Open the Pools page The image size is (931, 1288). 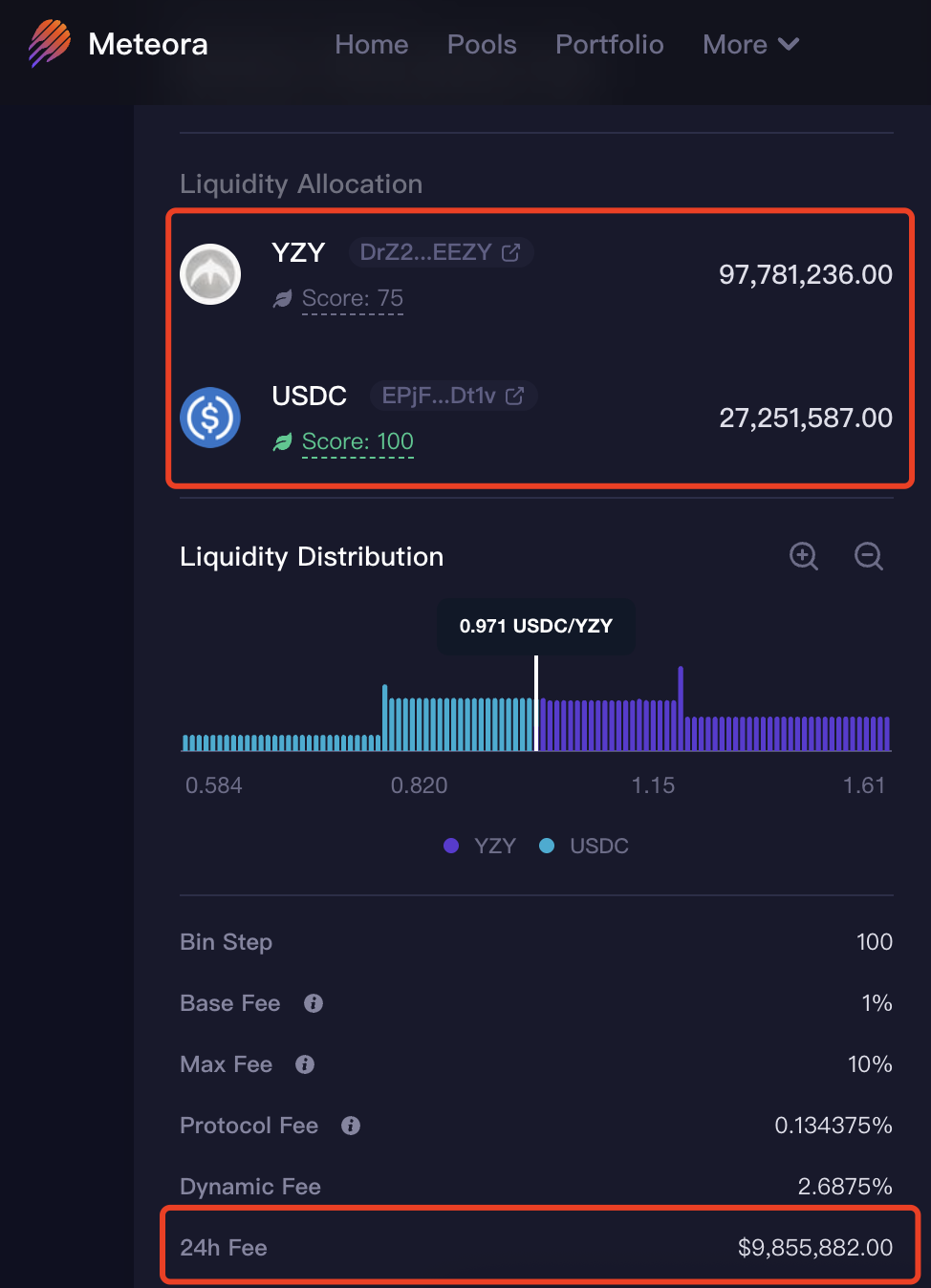click(x=482, y=45)
